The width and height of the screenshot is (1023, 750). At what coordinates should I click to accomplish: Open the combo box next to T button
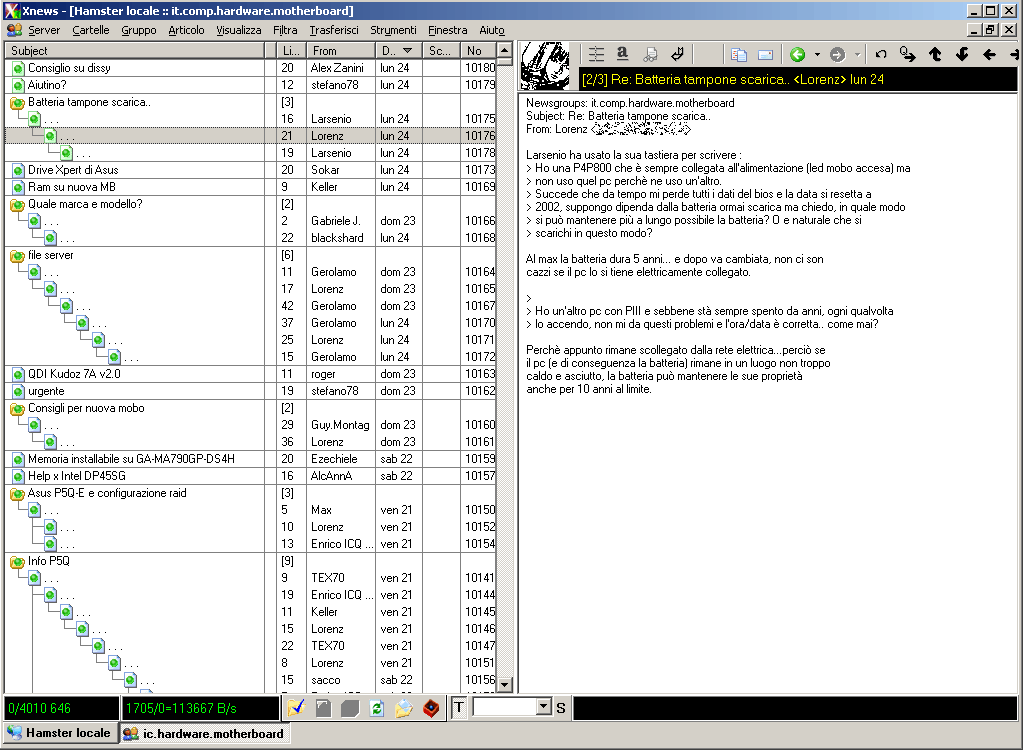coord(544,706)
